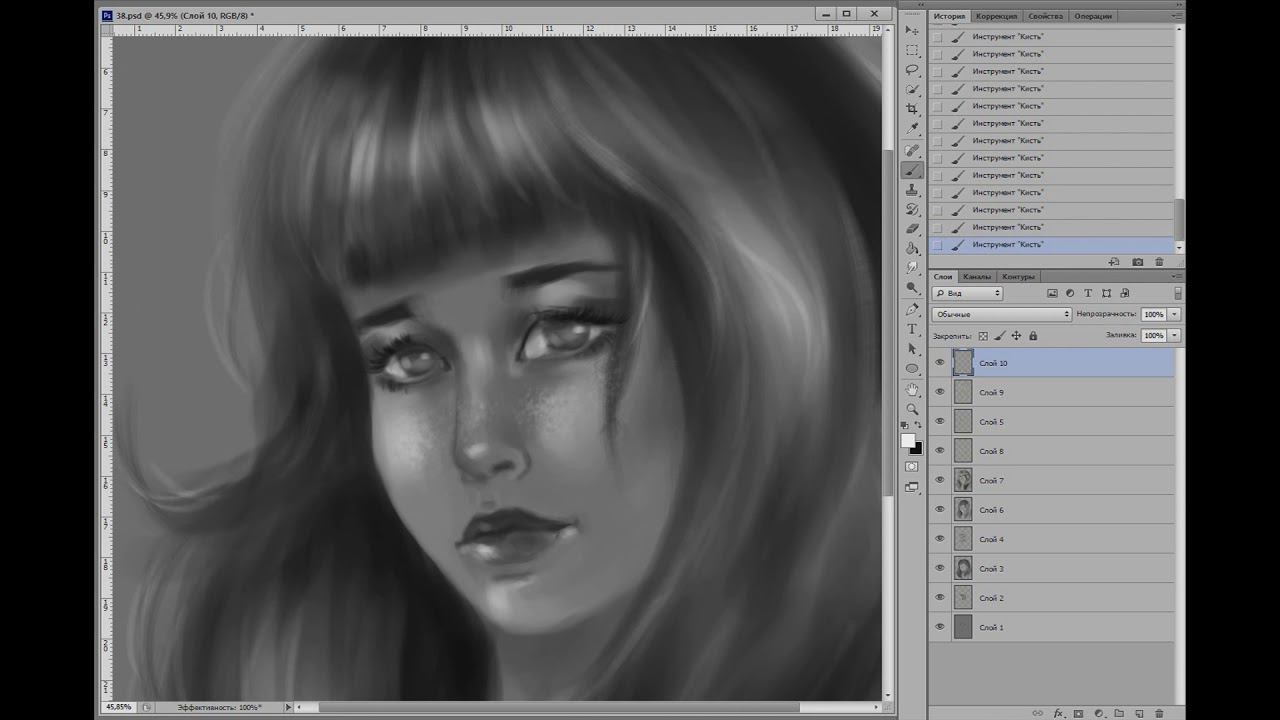Viewport: 1280px width, 720px height.
Task: Toggle lock transparent pixels
Action: tap(983, 336)
